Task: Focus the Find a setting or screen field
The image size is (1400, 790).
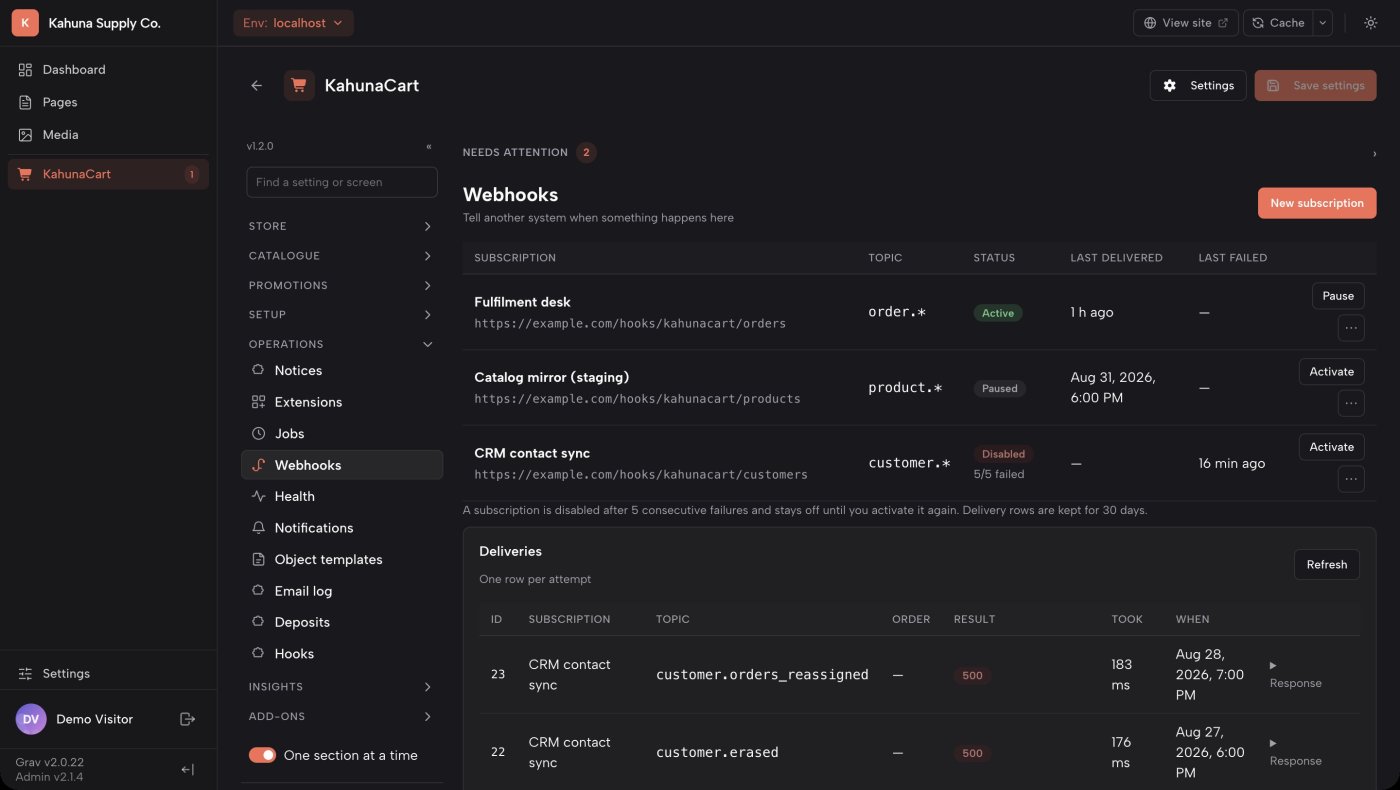Action: tap(342, 182)
